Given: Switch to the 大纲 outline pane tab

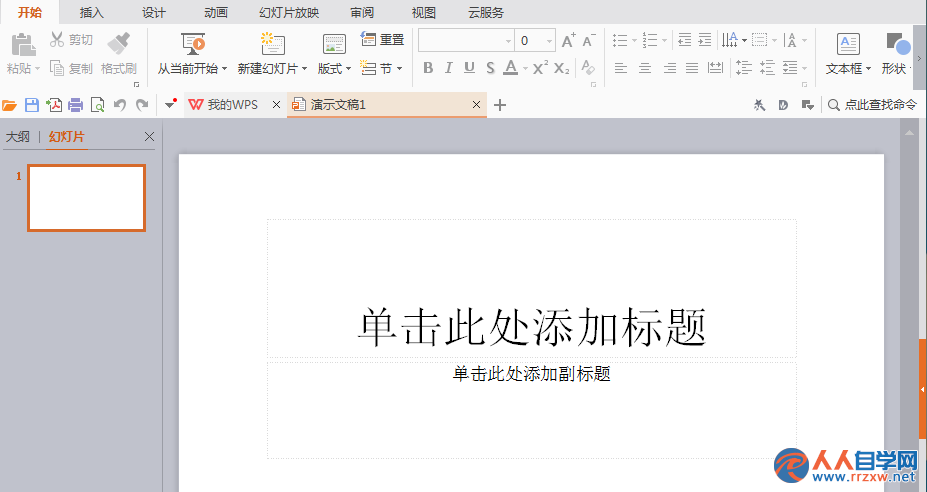Looking at the screenshot, I should 18,137.
